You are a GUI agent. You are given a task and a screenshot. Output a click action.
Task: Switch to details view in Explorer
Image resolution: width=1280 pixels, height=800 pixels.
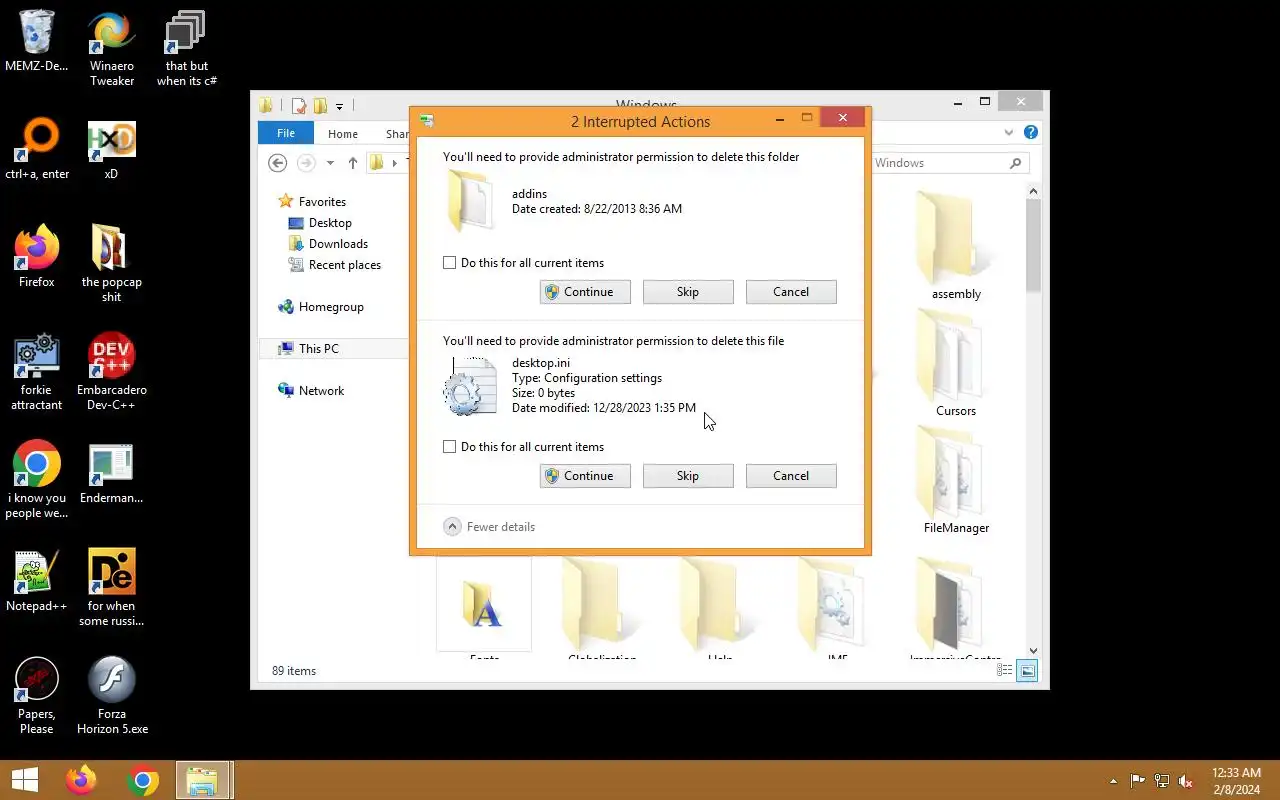tap(1005, 671)
